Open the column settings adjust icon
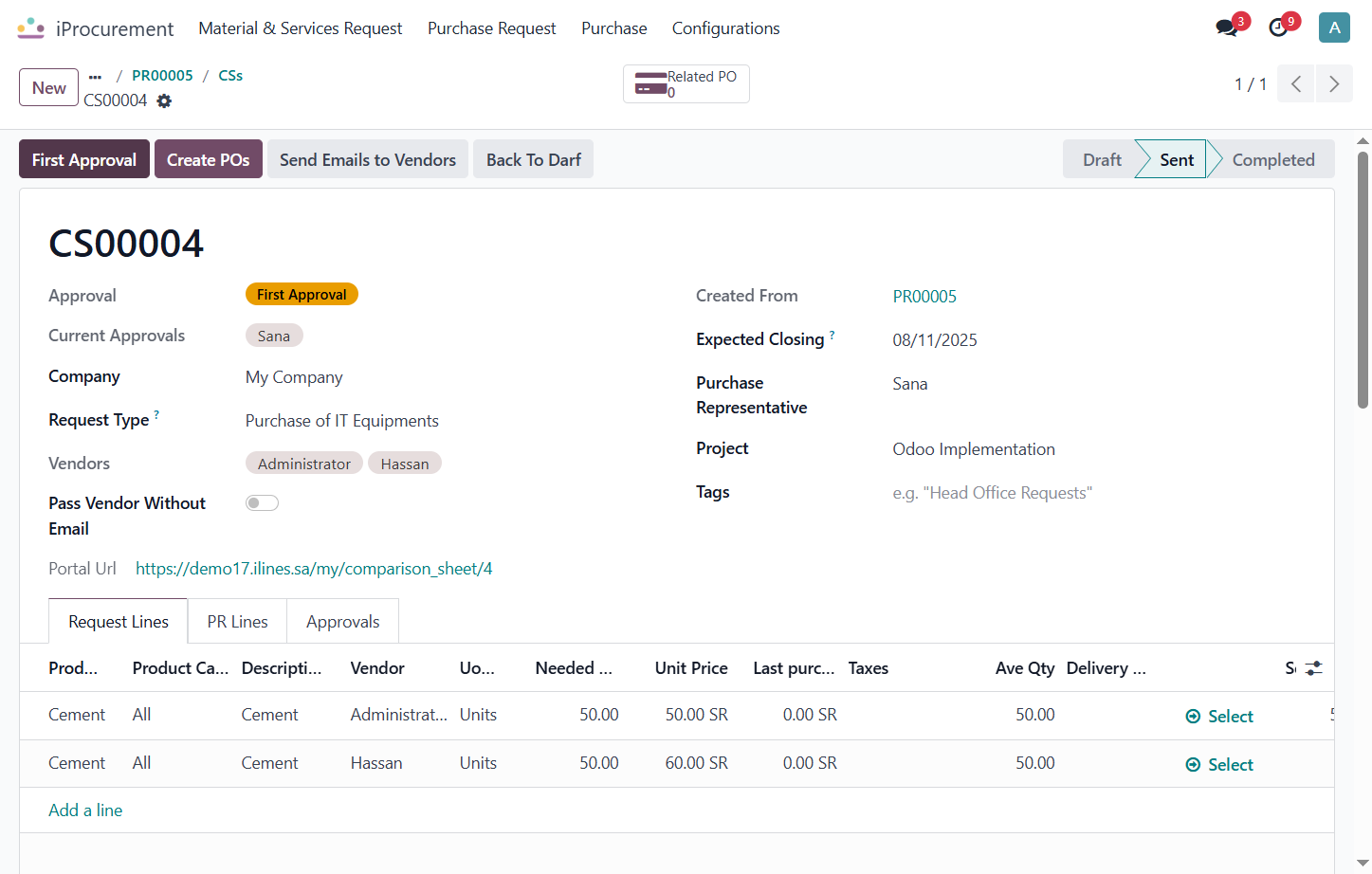Screen dimensions: 1372x874 1313,668
